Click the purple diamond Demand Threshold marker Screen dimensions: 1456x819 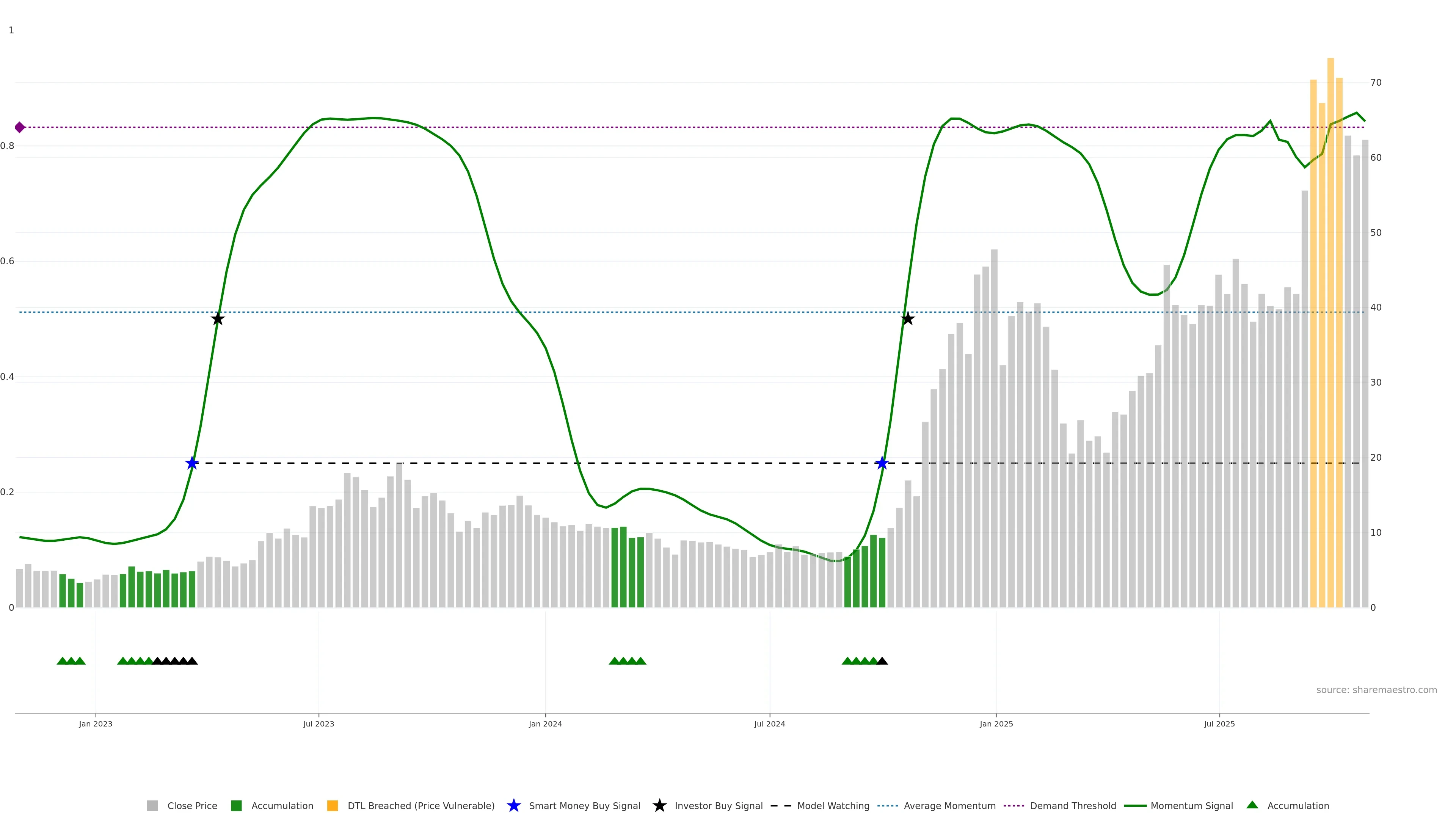click(20, 127)
